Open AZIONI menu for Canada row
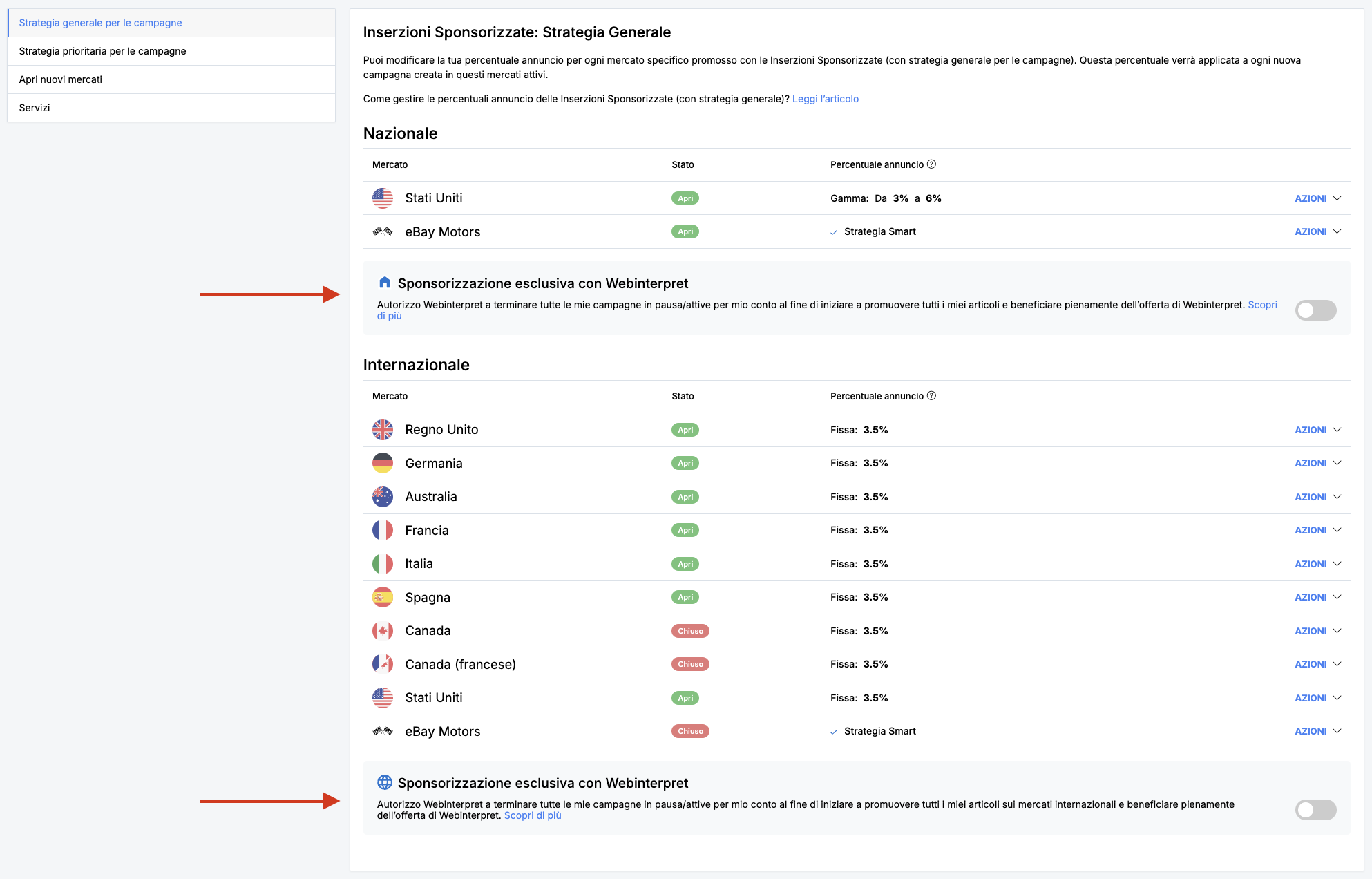1372x879 pixels. pyautogui.click(x=1317, y=631)
